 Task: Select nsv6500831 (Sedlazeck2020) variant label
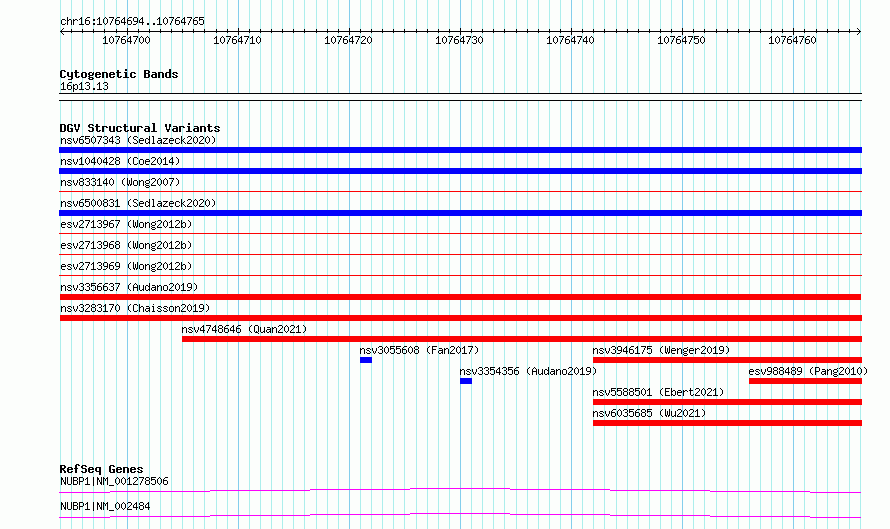tap(138, 203)
